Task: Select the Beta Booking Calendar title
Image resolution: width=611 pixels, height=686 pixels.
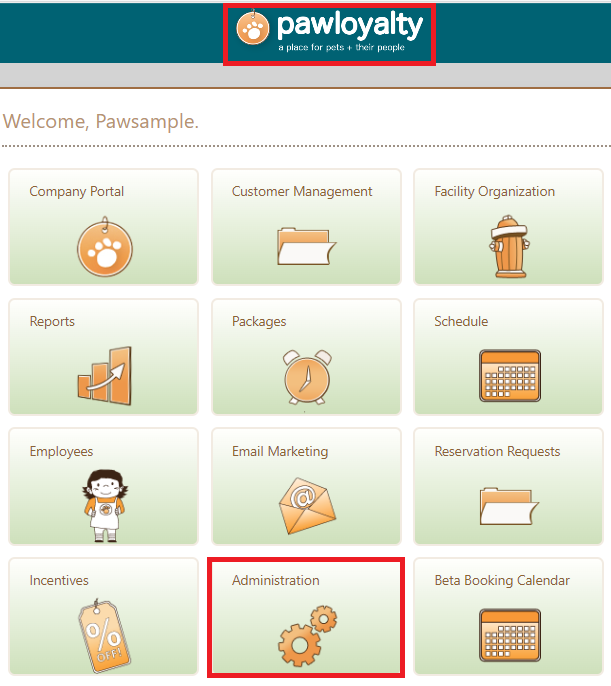Action: click(502, 581)
